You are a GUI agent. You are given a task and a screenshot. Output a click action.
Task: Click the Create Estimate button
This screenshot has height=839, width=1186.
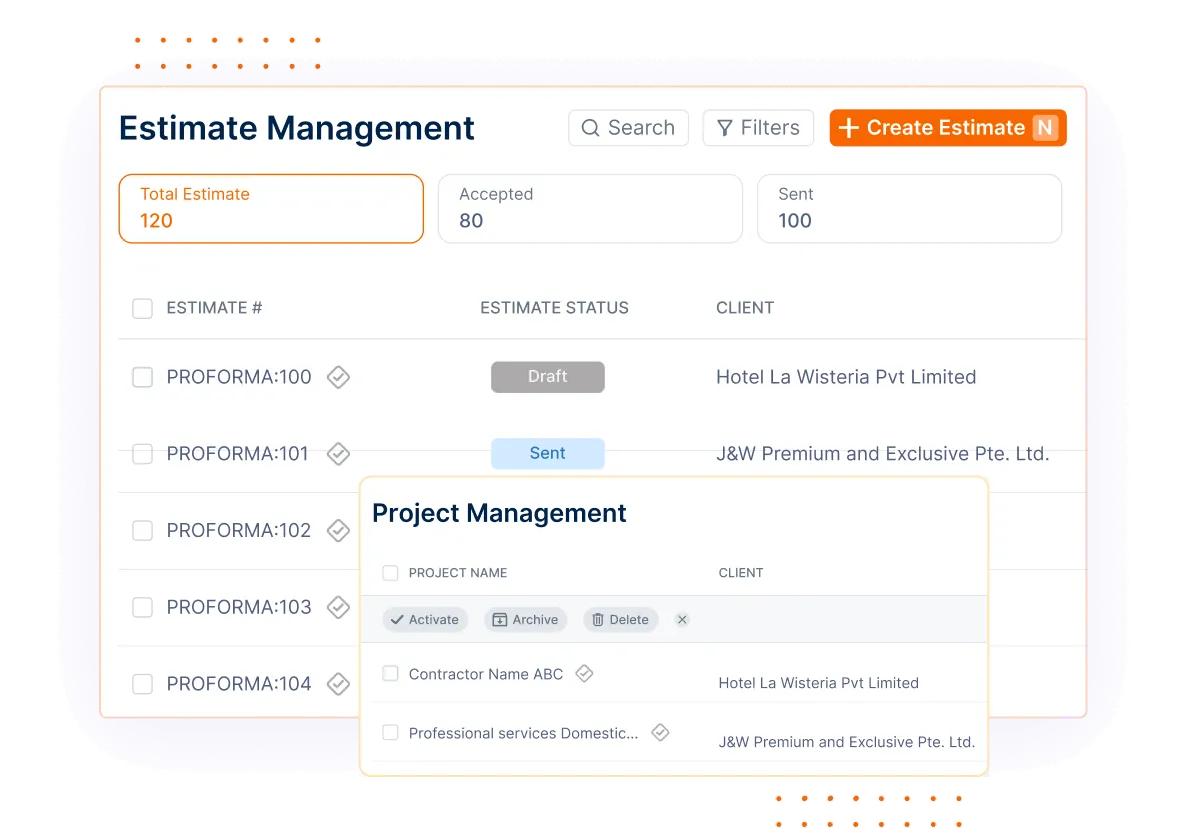point(947,128)
